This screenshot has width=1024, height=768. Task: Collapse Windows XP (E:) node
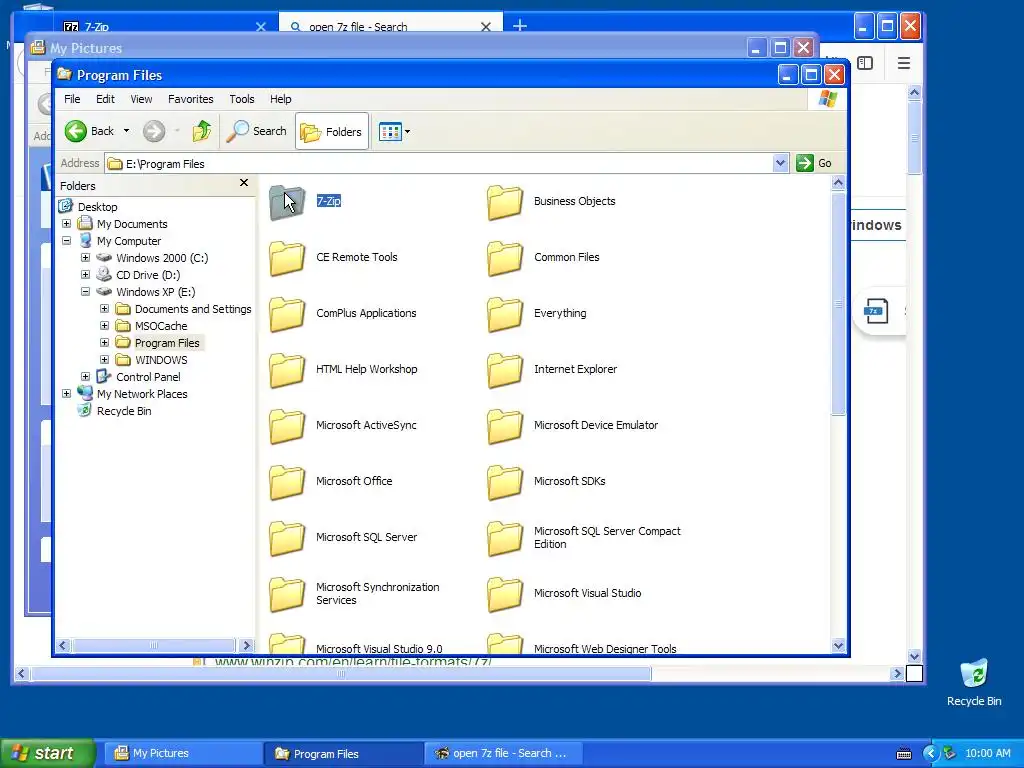(x=86, y=291)
